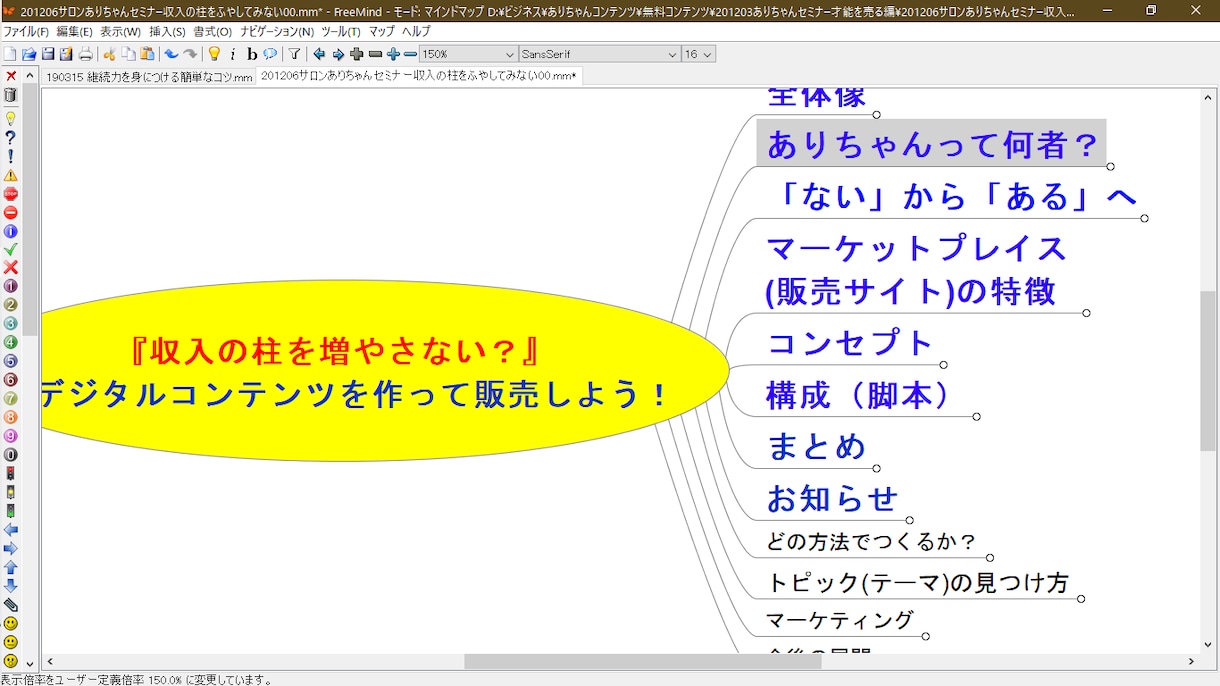Image resolution: width=1220 pixels, height=686 pixels.
Task: Click the printer icon in toolbar
Action: click(x=86, y=54)
